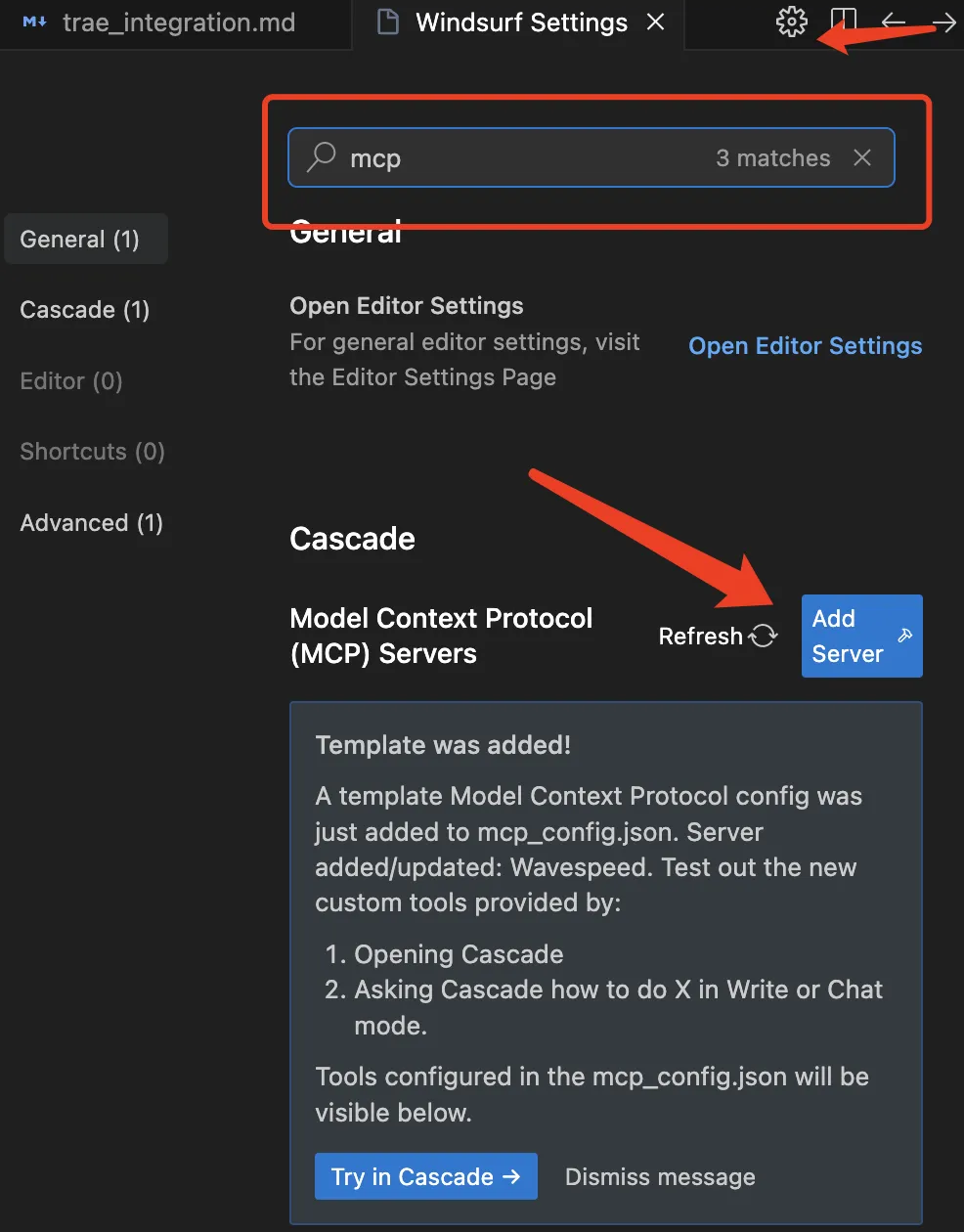Screen dimensions: 964x1232
Task: Click the Try in Cascade button
Action: click(426, 1176)
